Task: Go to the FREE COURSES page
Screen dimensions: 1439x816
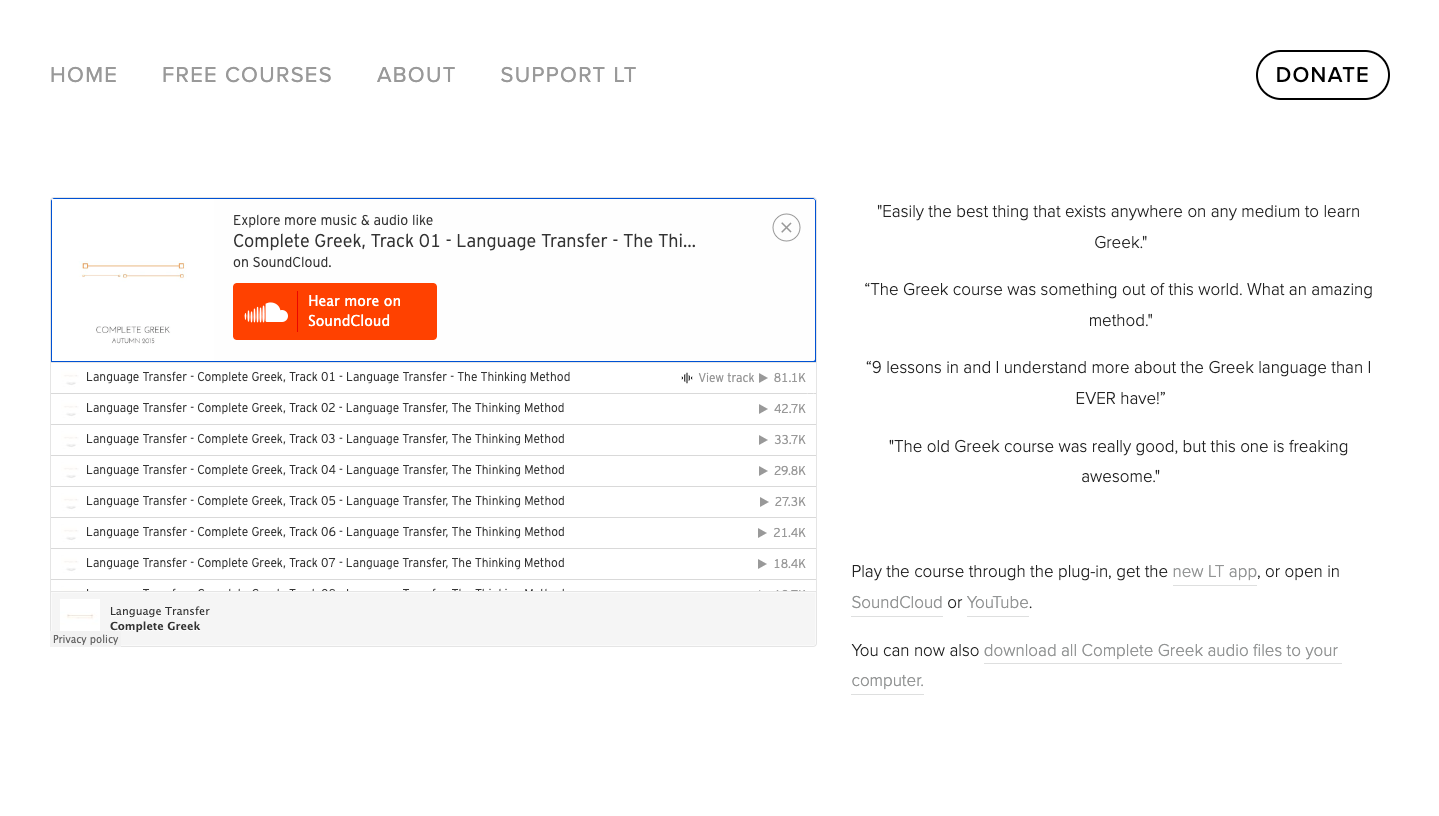Action: click(247, 75)
